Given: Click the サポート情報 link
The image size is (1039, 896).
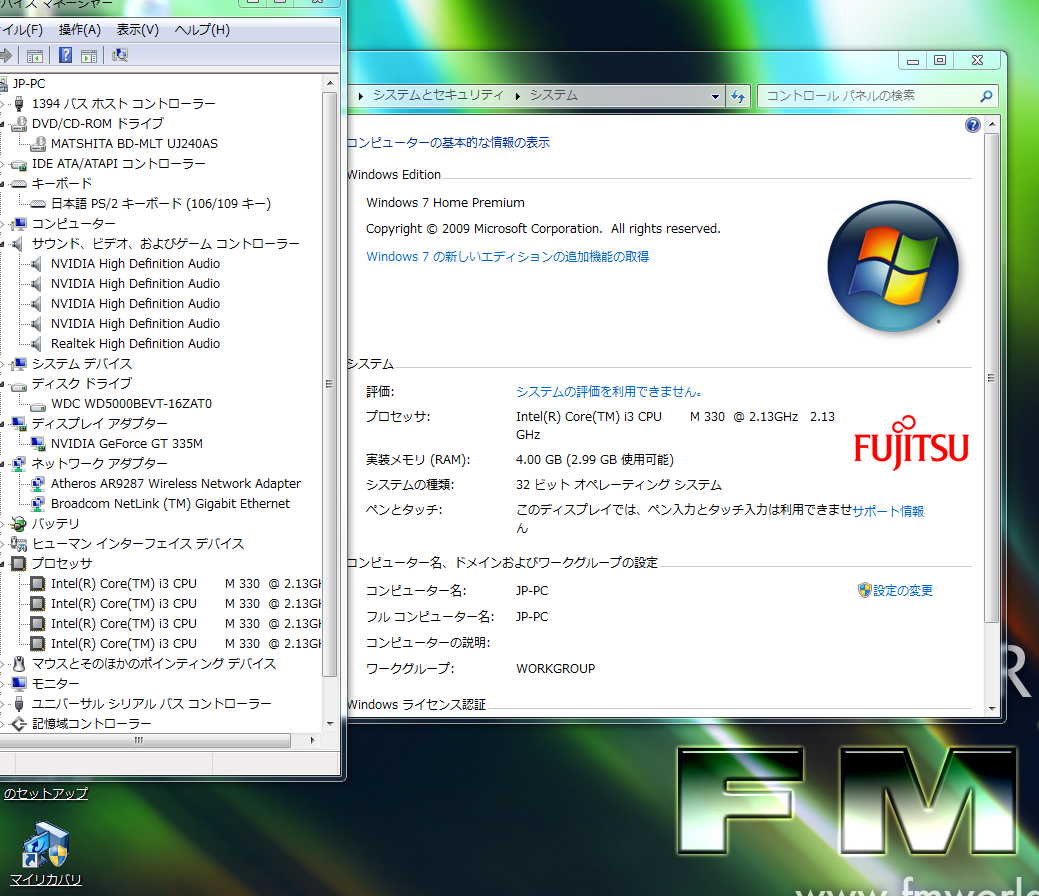Looking at the screenshot, I should [x=888, y=511].
